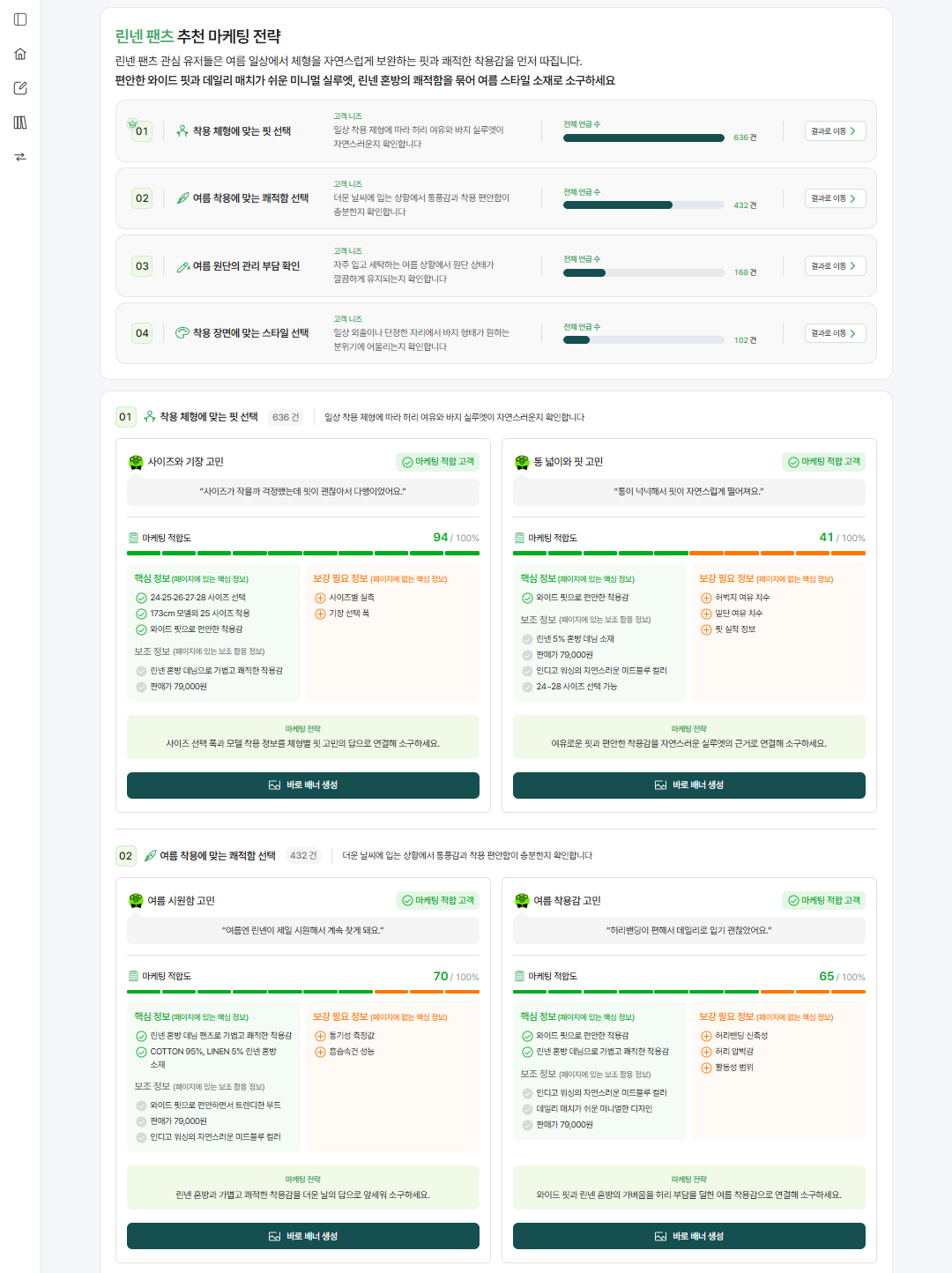Screen dimensions: 952x1273
Task: Click the plus icon next to 사이즈별 실측
Action: (x=320, y=598)
